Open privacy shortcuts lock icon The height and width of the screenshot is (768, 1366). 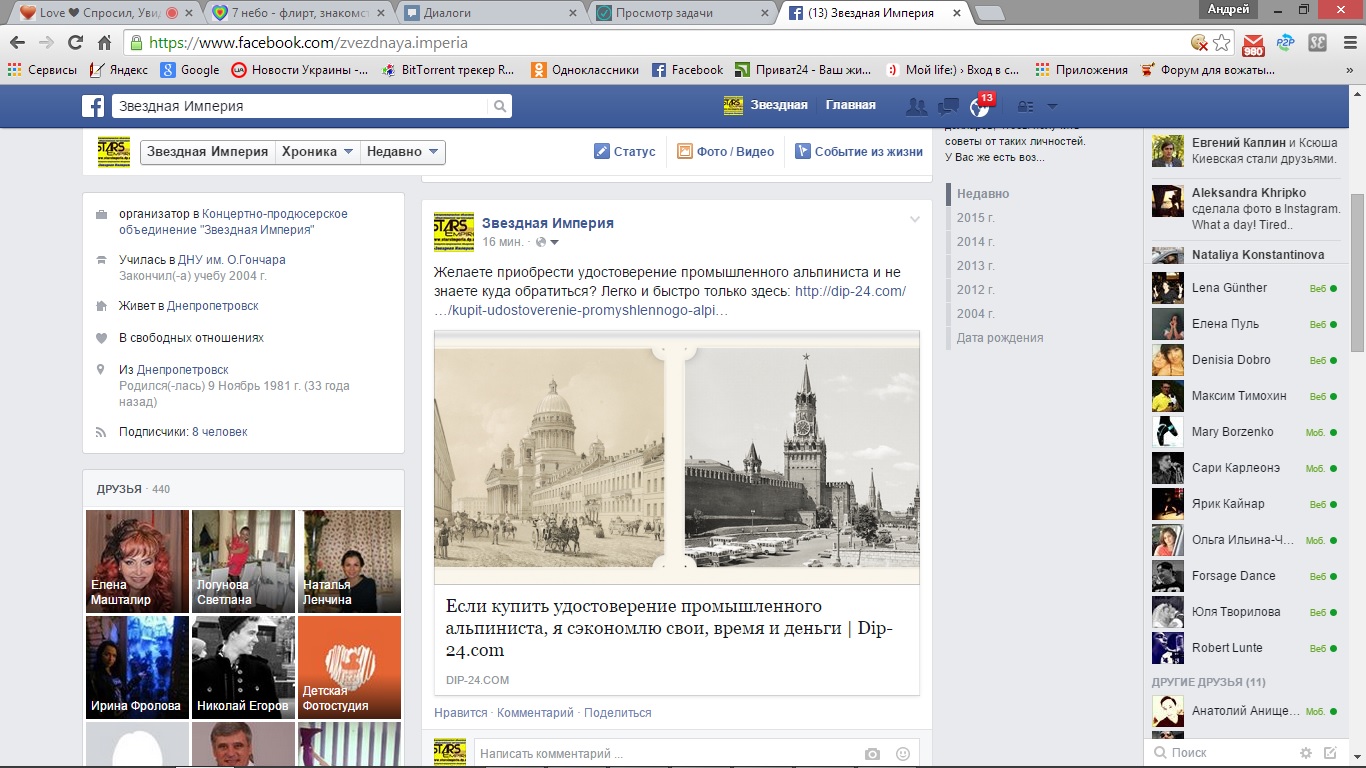1025,106
